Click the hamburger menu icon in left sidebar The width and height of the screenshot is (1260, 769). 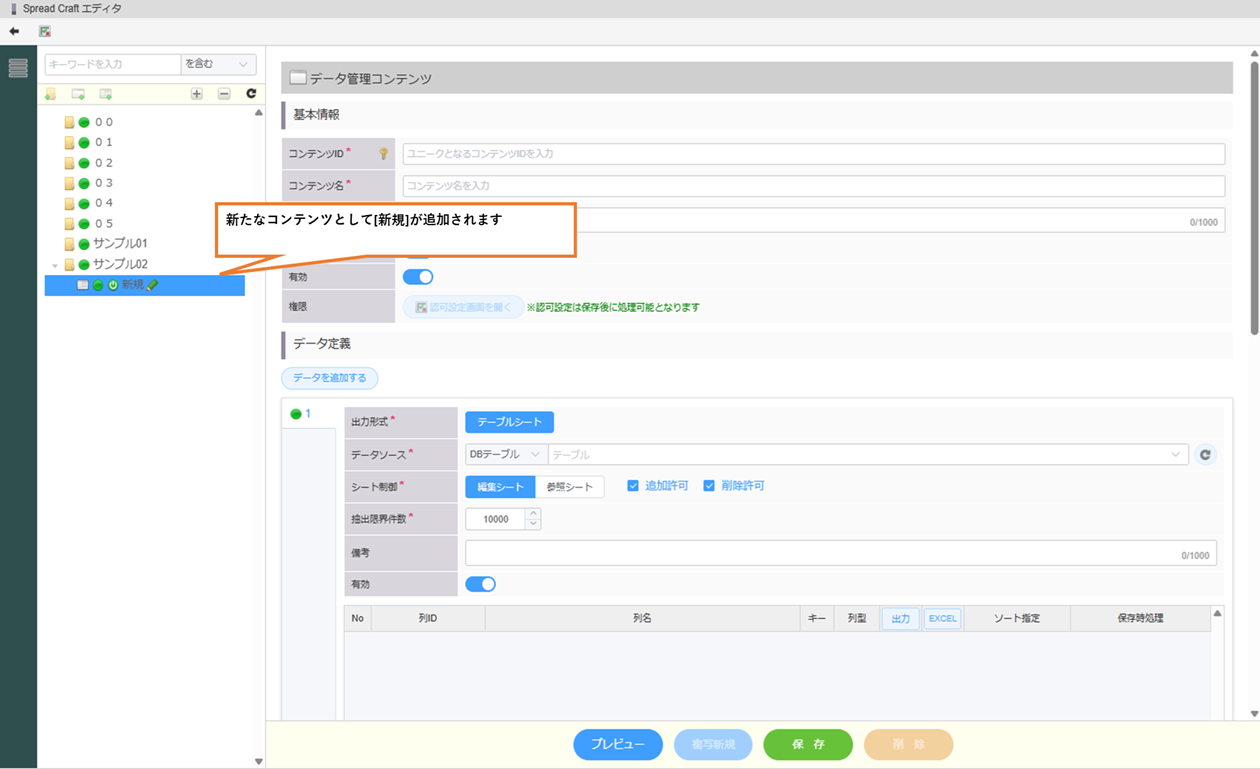point(18,68)
